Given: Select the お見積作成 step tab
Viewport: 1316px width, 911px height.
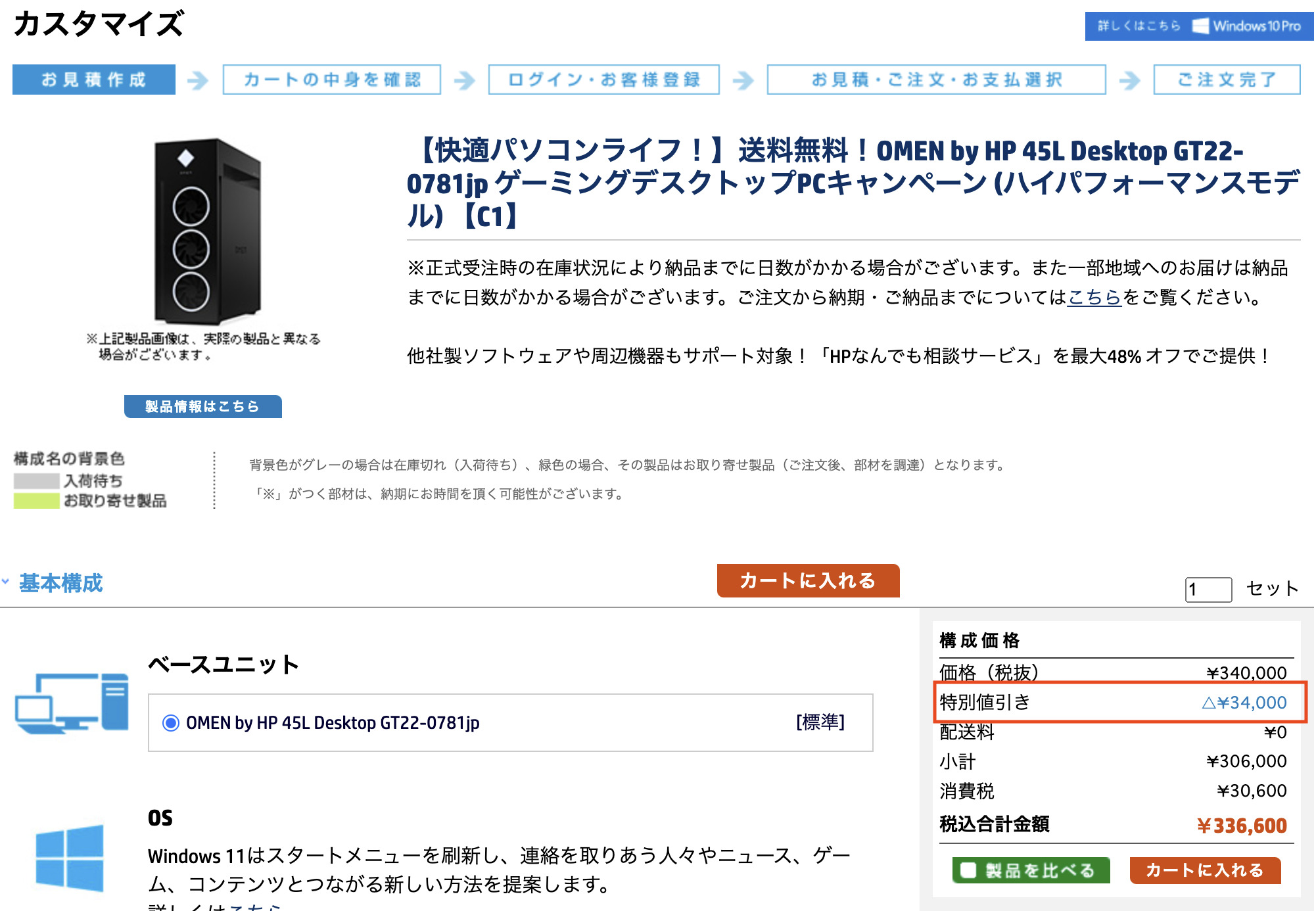Looking at the screenshot, I should [94, 80].
